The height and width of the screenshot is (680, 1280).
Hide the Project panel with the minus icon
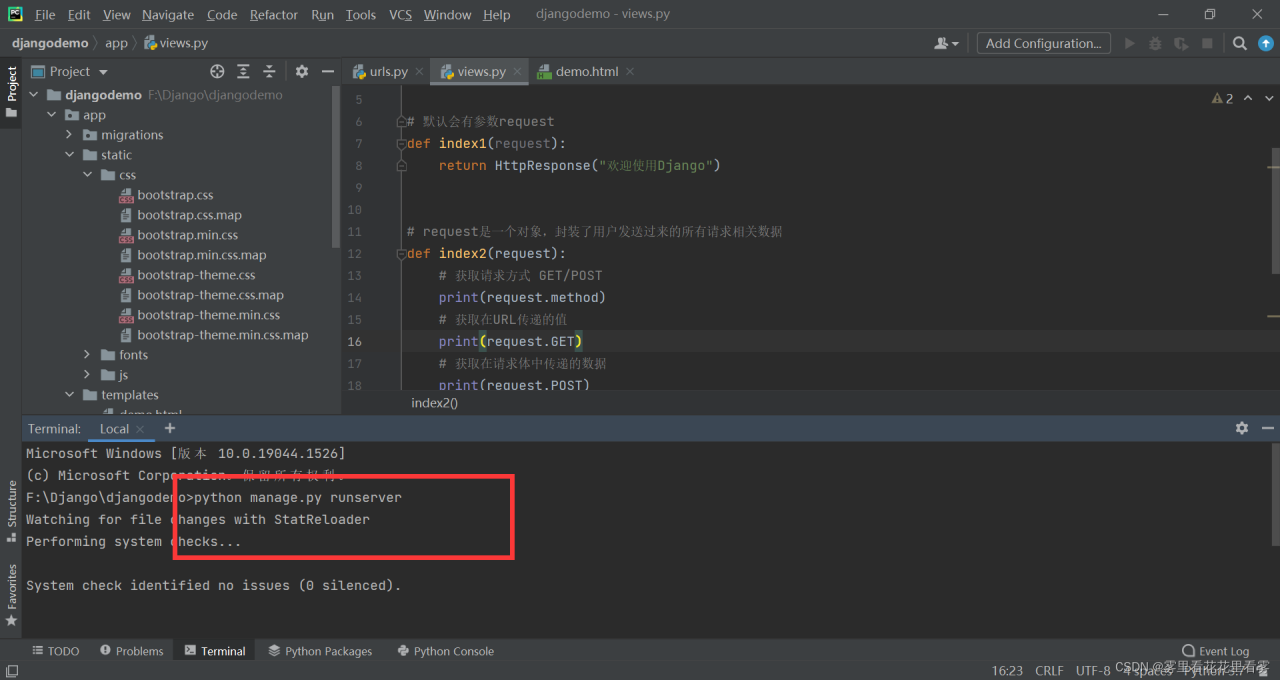point(327,71)
